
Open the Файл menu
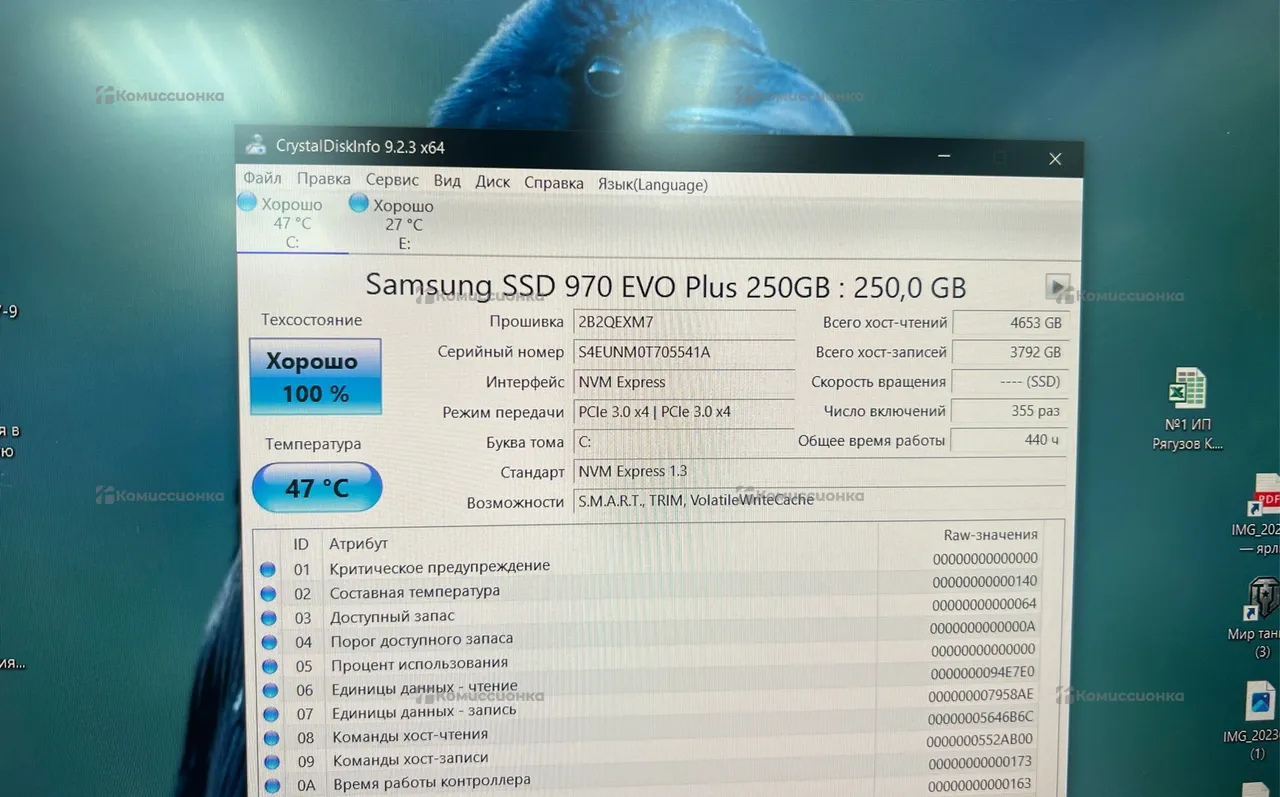262,178
